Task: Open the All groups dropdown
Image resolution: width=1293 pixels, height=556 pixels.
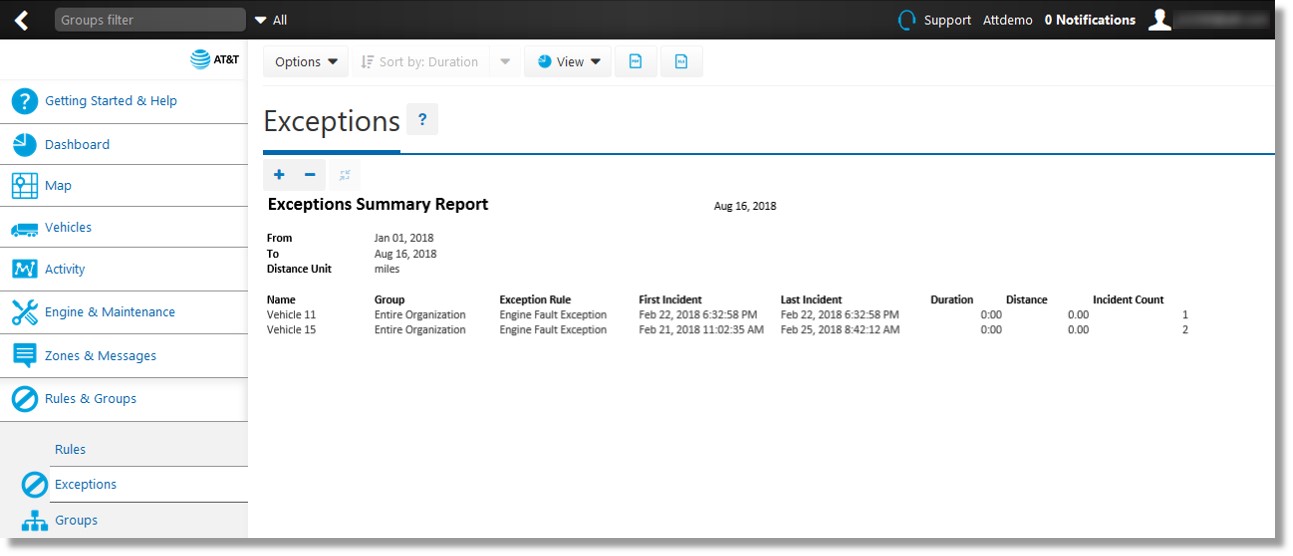Action: [271, 20]
